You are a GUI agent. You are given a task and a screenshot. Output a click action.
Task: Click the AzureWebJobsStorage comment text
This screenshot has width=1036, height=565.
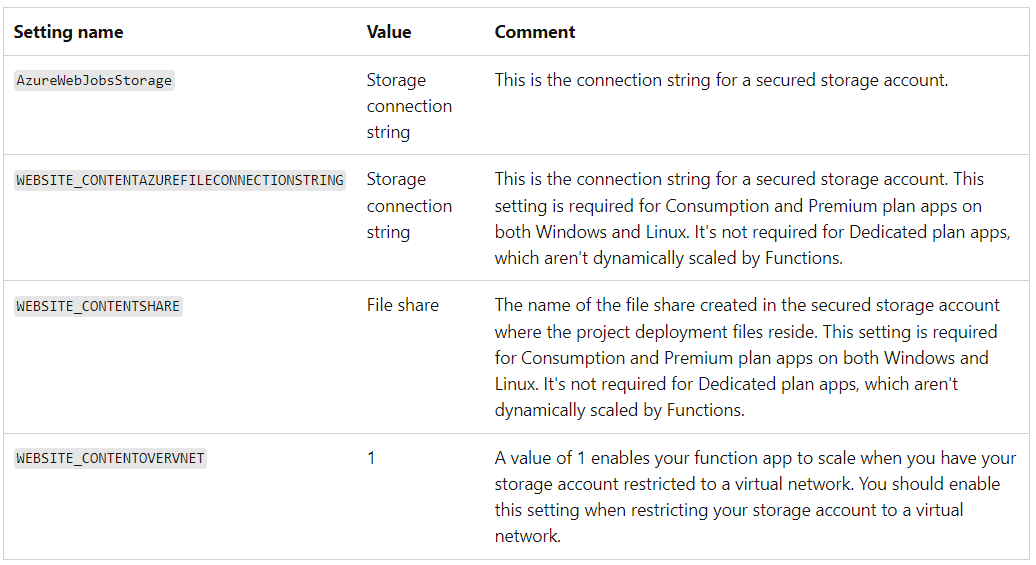pos(721,80)
